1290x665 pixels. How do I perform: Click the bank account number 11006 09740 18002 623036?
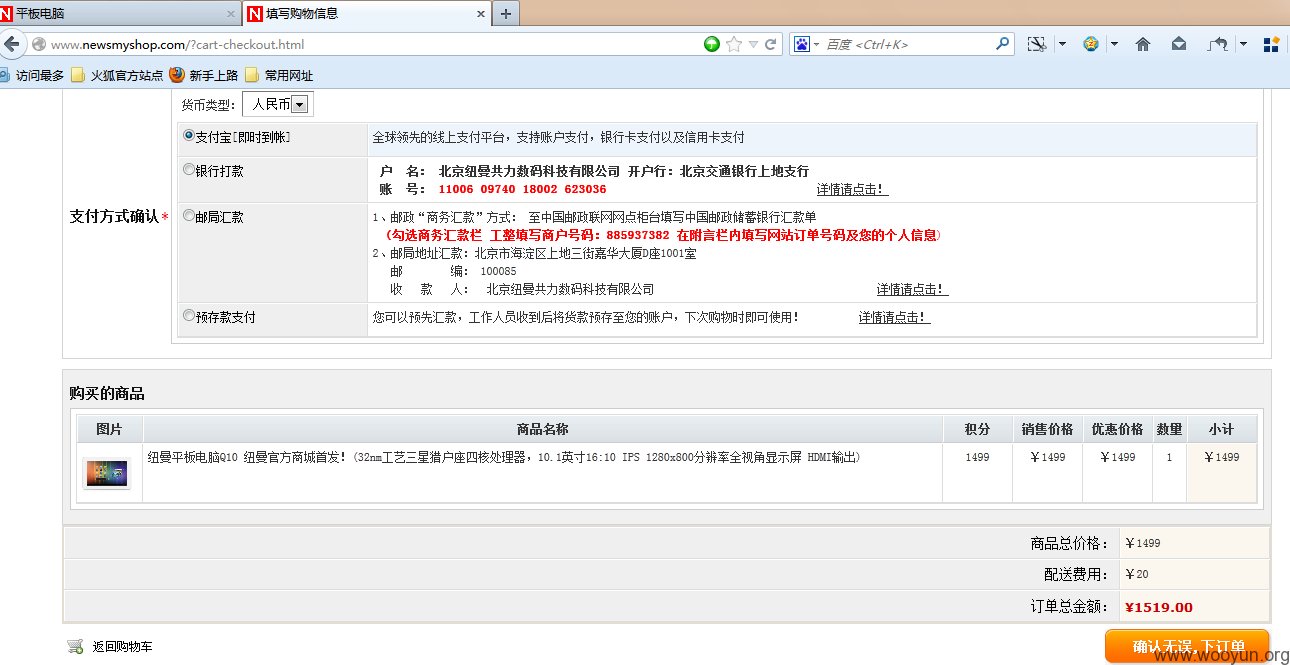pos(522,189)
